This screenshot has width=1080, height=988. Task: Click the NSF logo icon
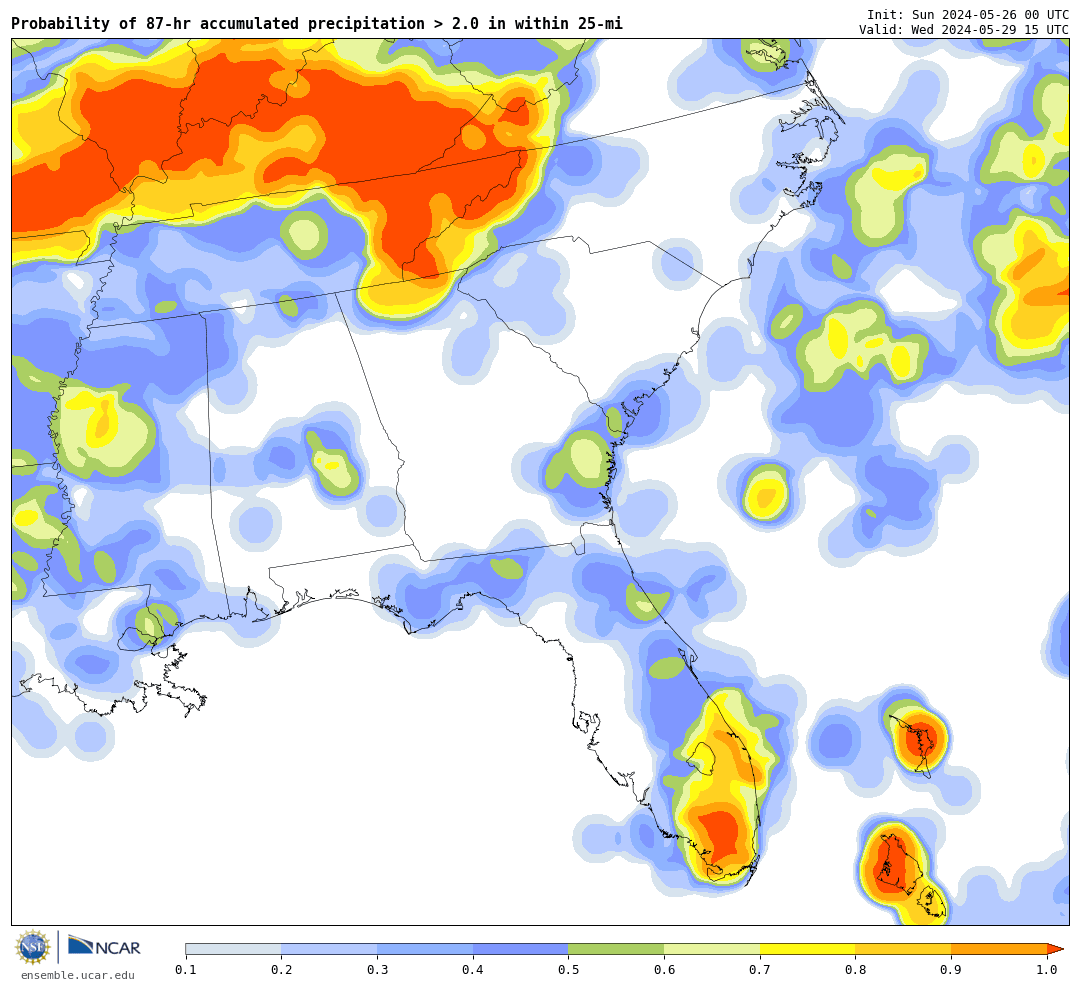pyautogui.click(x=33, y=947)
